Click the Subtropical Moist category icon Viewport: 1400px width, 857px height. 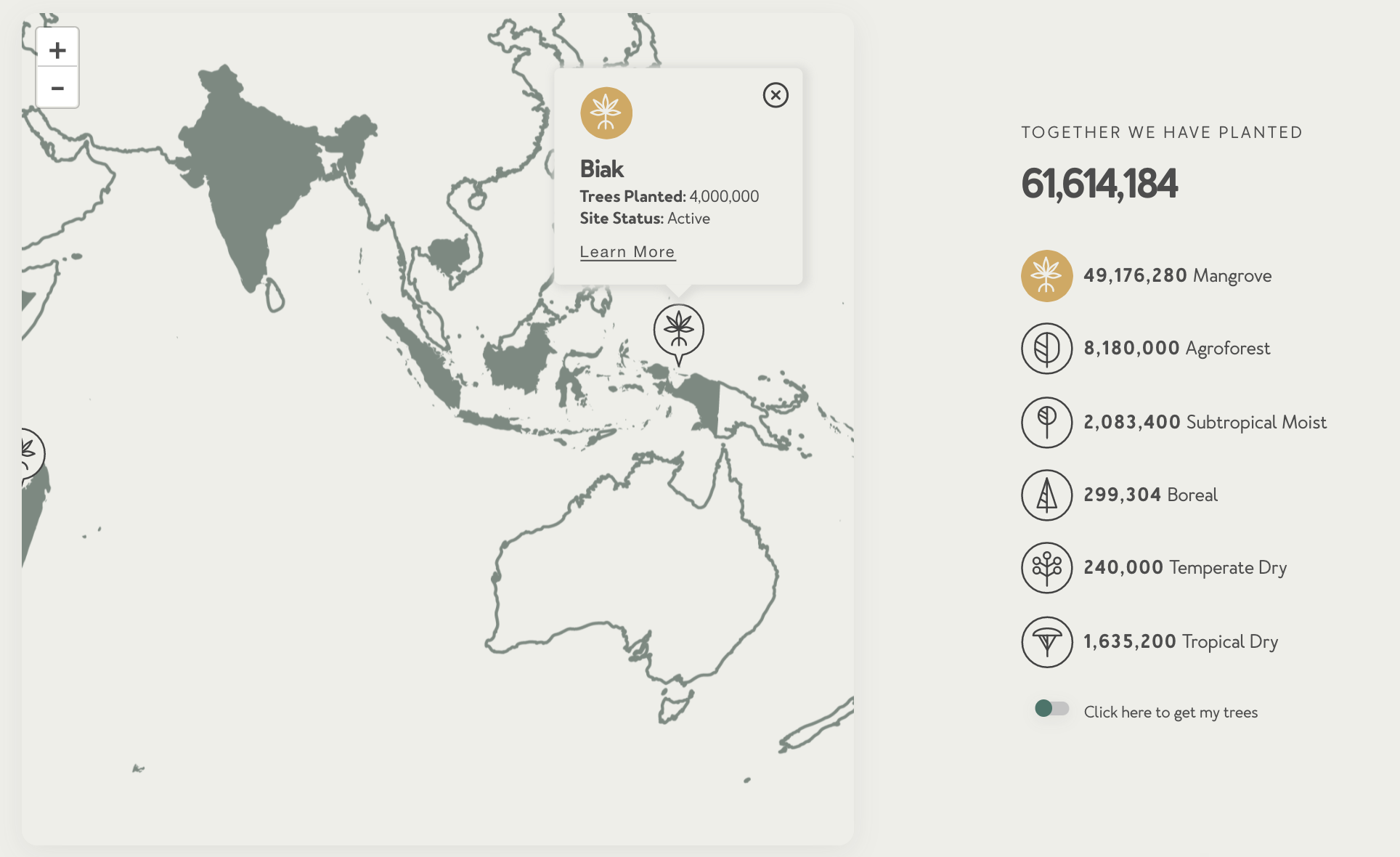click(1046, 422)
